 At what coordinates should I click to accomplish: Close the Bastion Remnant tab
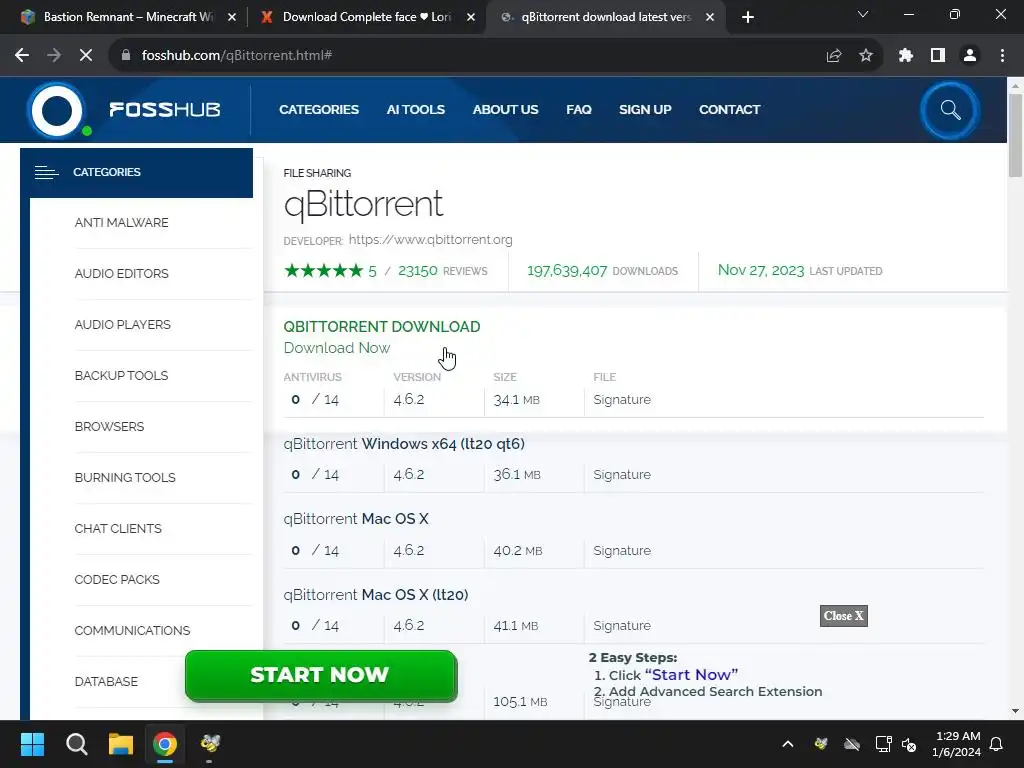[232, 17]
